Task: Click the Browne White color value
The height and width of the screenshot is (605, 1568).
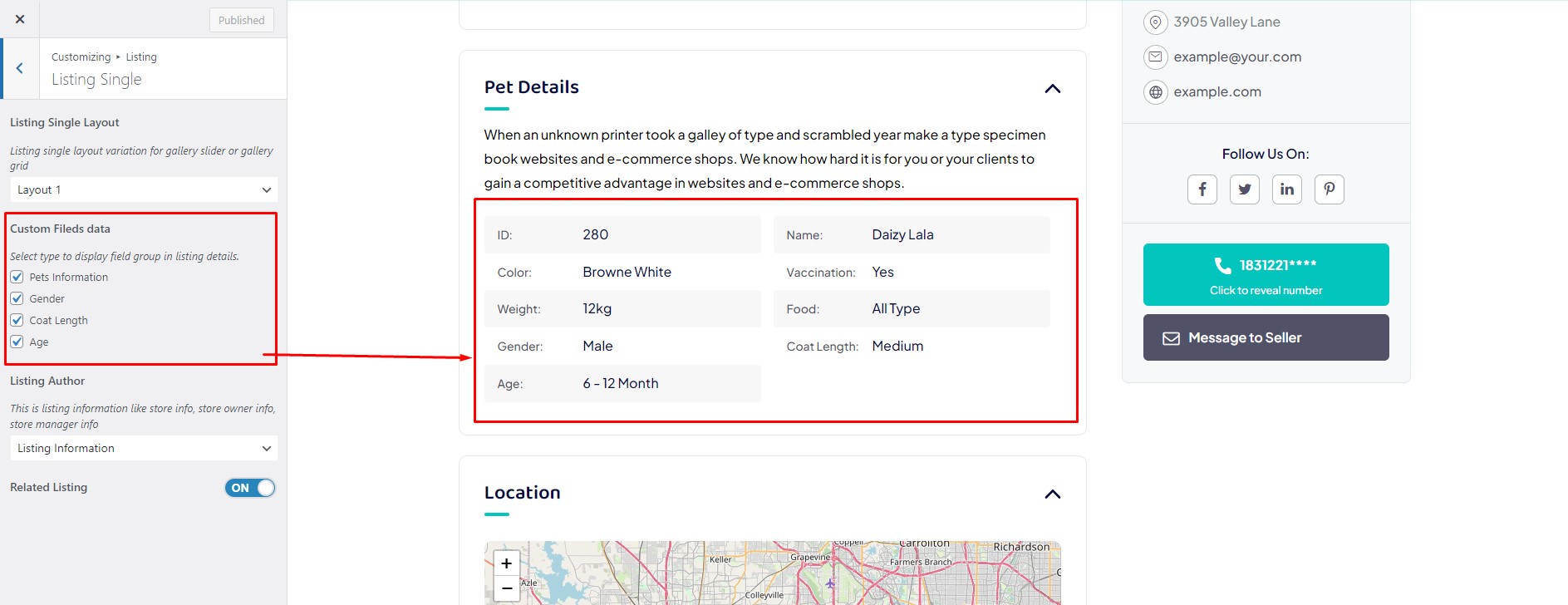Action: click(x=627, y=272)
